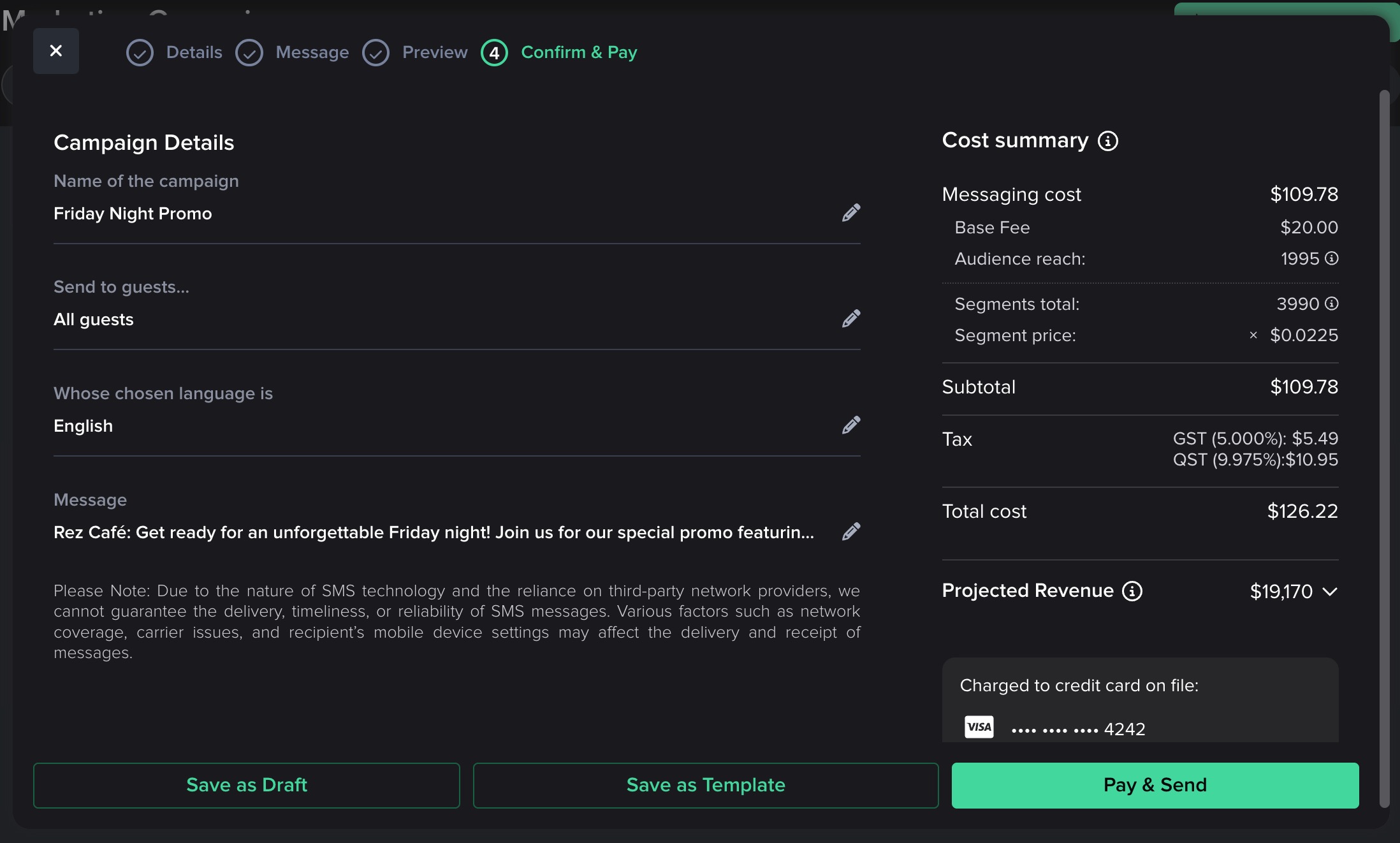Click Save as Template button
The width and height of the screenshot is (1400, 843).
pyautogui.click(x=706, y=785)
